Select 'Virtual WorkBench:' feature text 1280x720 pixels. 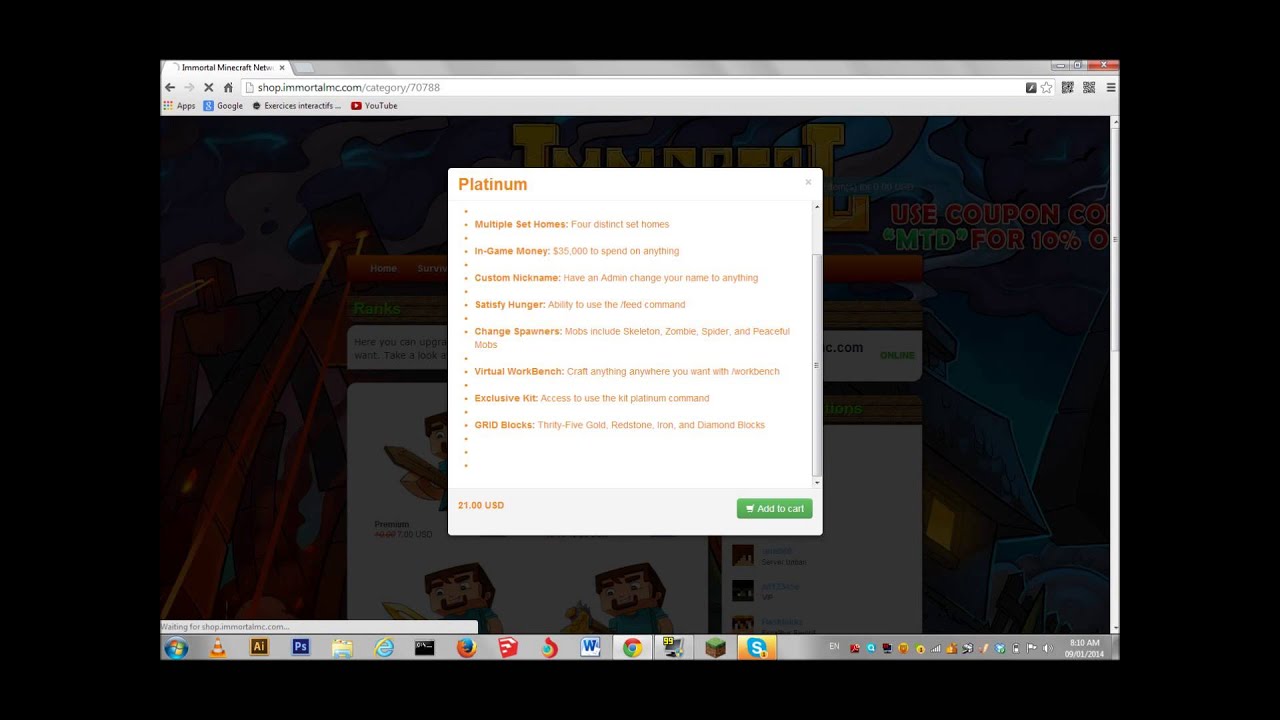(x=519, y=372)
